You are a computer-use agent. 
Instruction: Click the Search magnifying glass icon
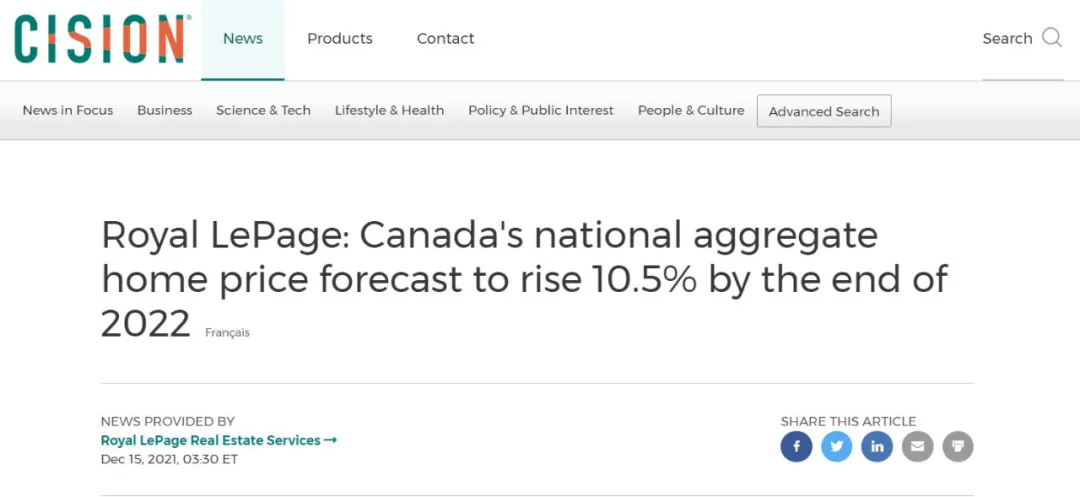tap(1052, 38)
